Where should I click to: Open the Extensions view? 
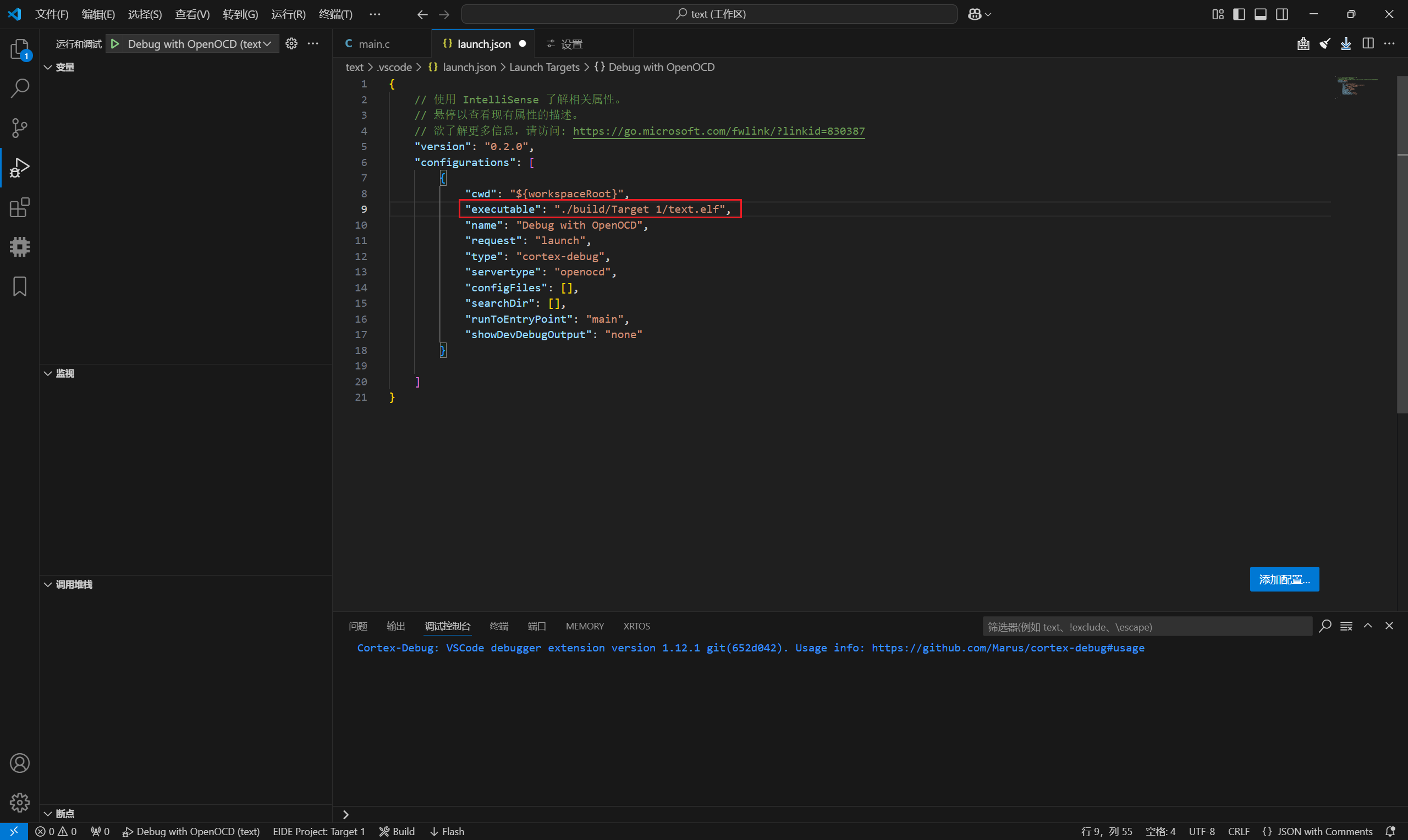coord(19,208)
